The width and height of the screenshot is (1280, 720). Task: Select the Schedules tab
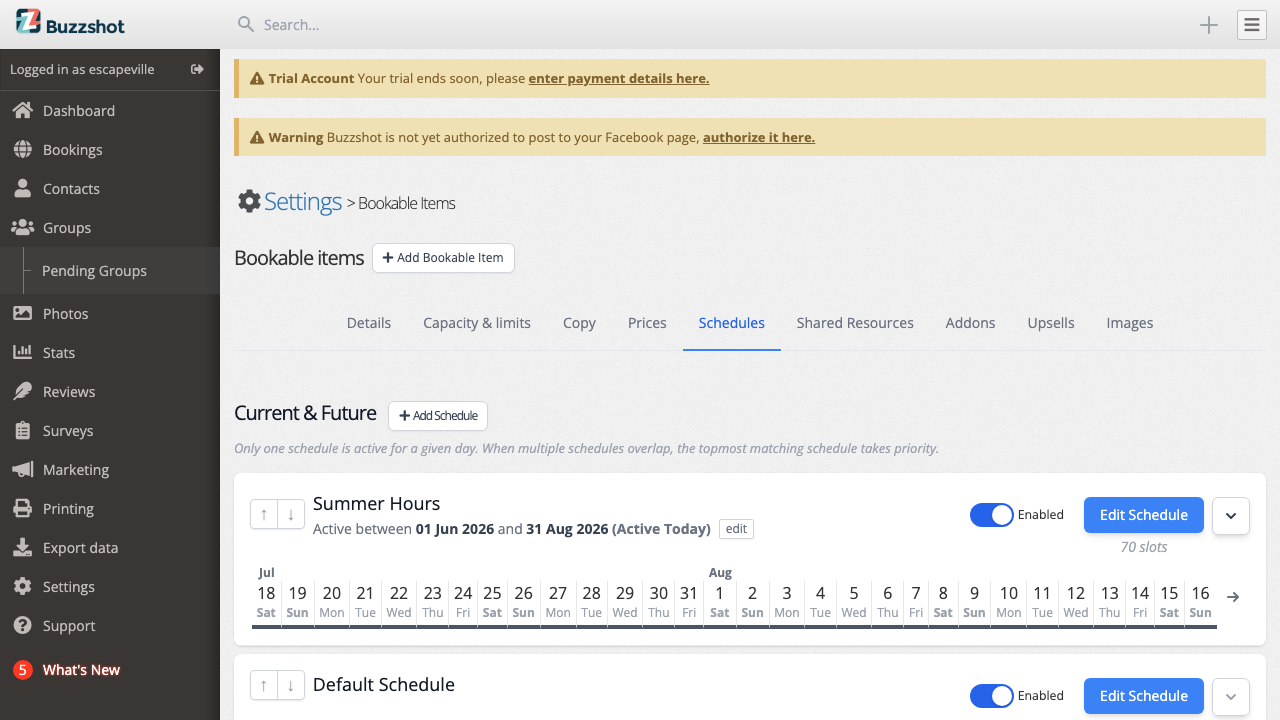732,323
